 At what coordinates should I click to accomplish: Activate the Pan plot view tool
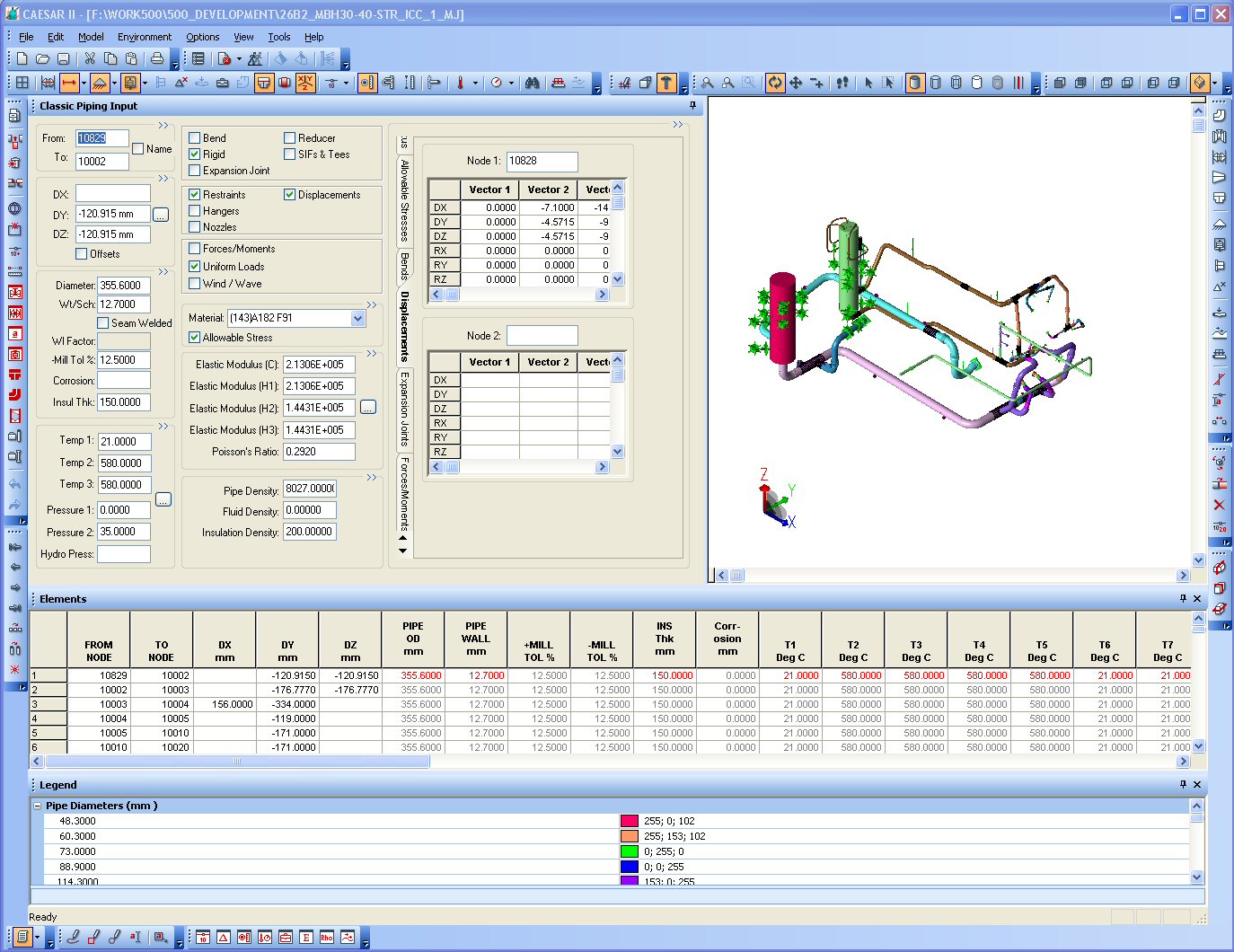[x=795, y=83]
